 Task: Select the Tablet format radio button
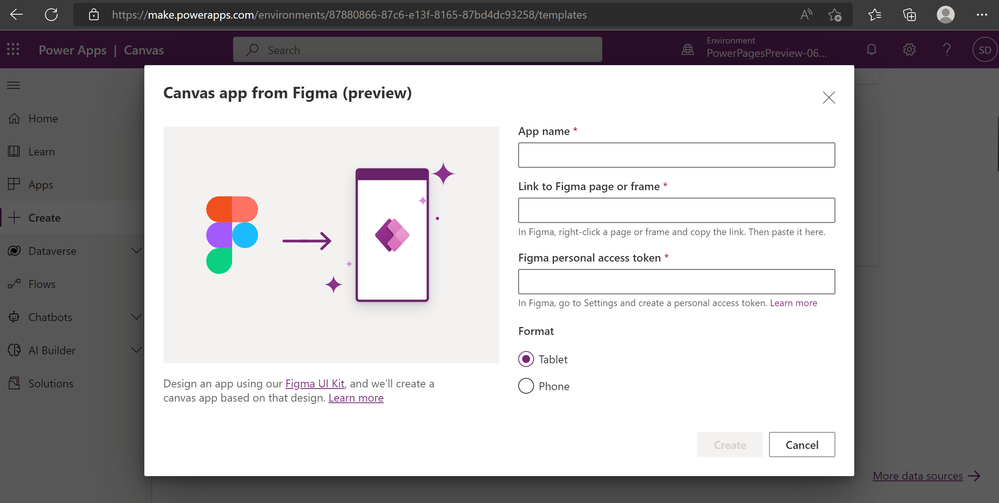point(526,359)
